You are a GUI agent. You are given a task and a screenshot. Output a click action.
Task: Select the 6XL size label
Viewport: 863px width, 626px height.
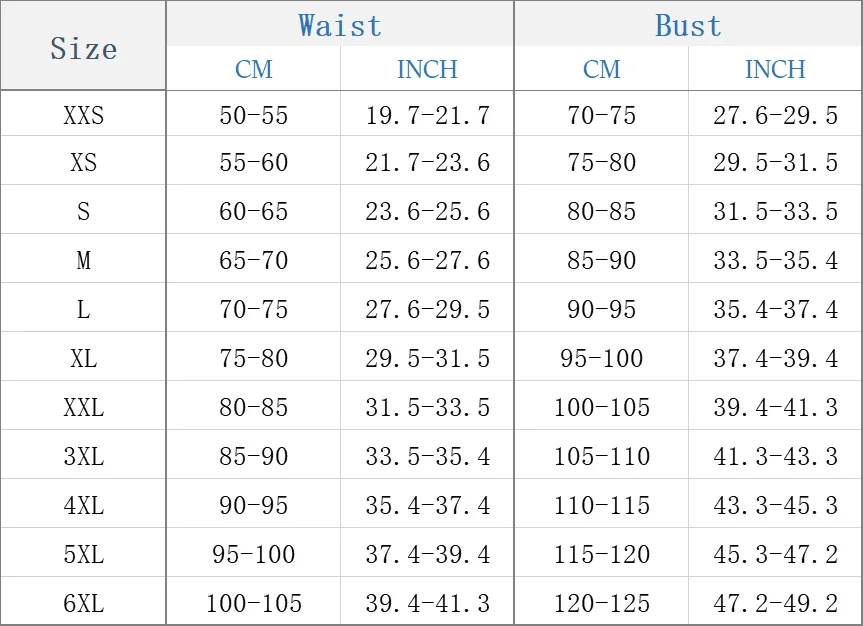coord(83,603)
